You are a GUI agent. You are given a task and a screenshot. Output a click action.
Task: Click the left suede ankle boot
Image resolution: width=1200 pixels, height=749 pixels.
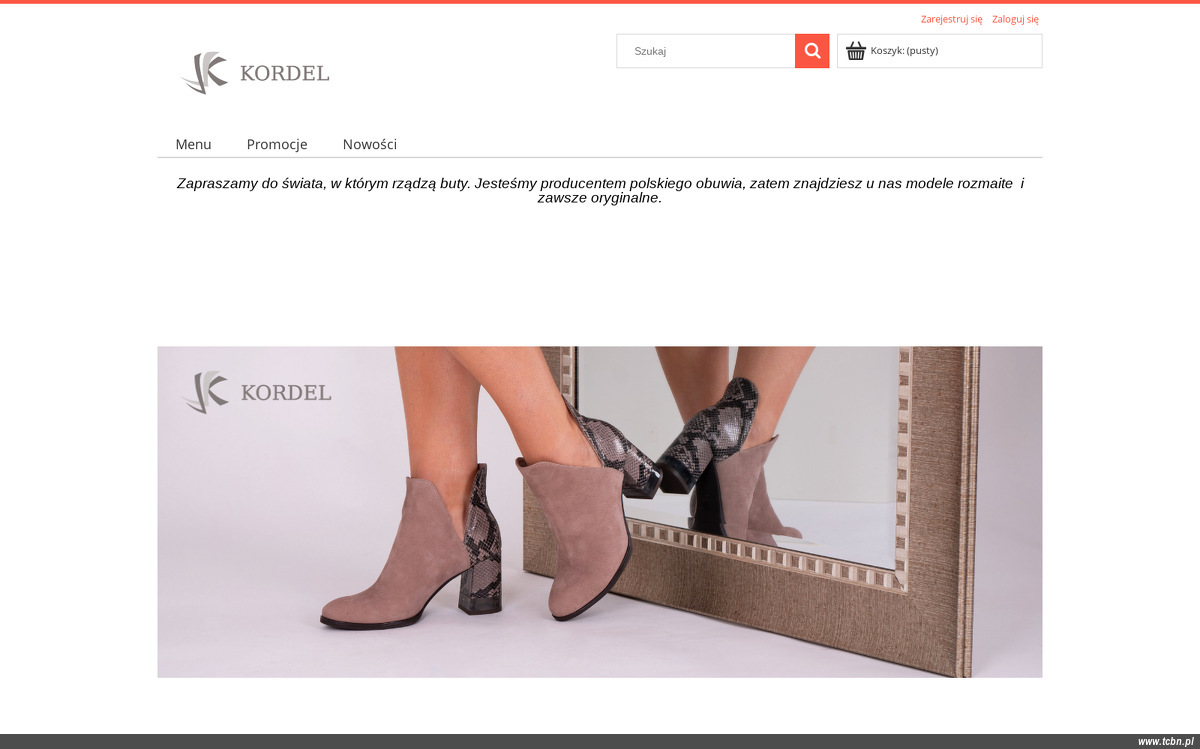coord(410,550)
